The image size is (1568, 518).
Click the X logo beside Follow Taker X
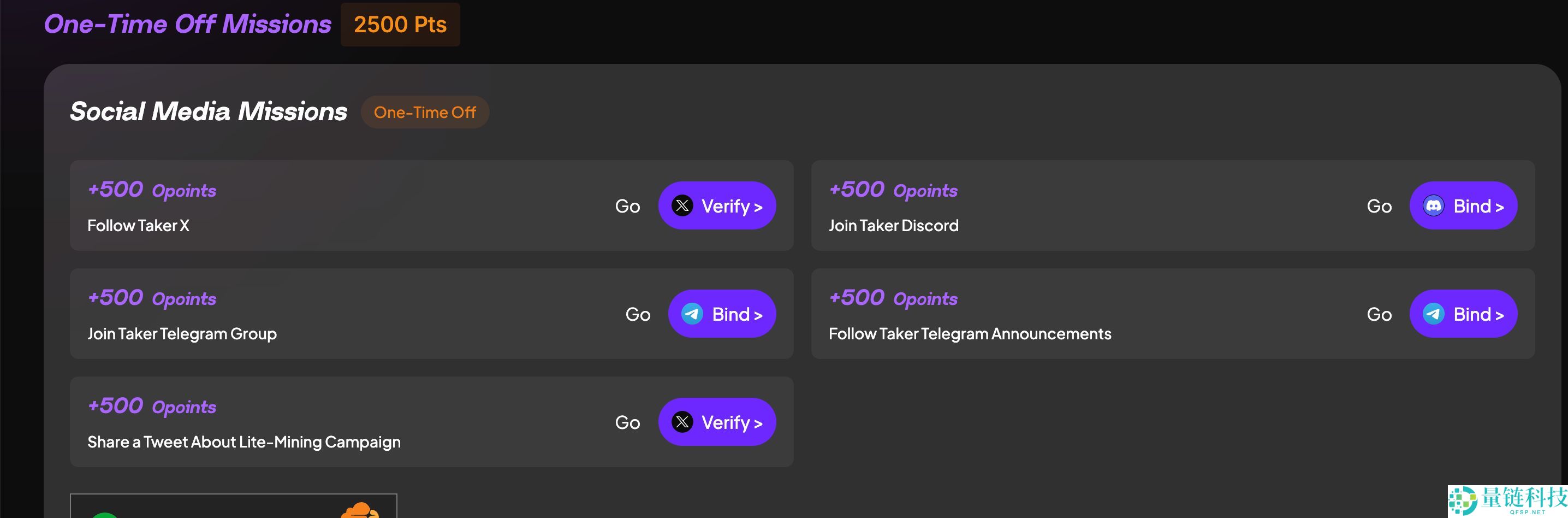[682, 206]
